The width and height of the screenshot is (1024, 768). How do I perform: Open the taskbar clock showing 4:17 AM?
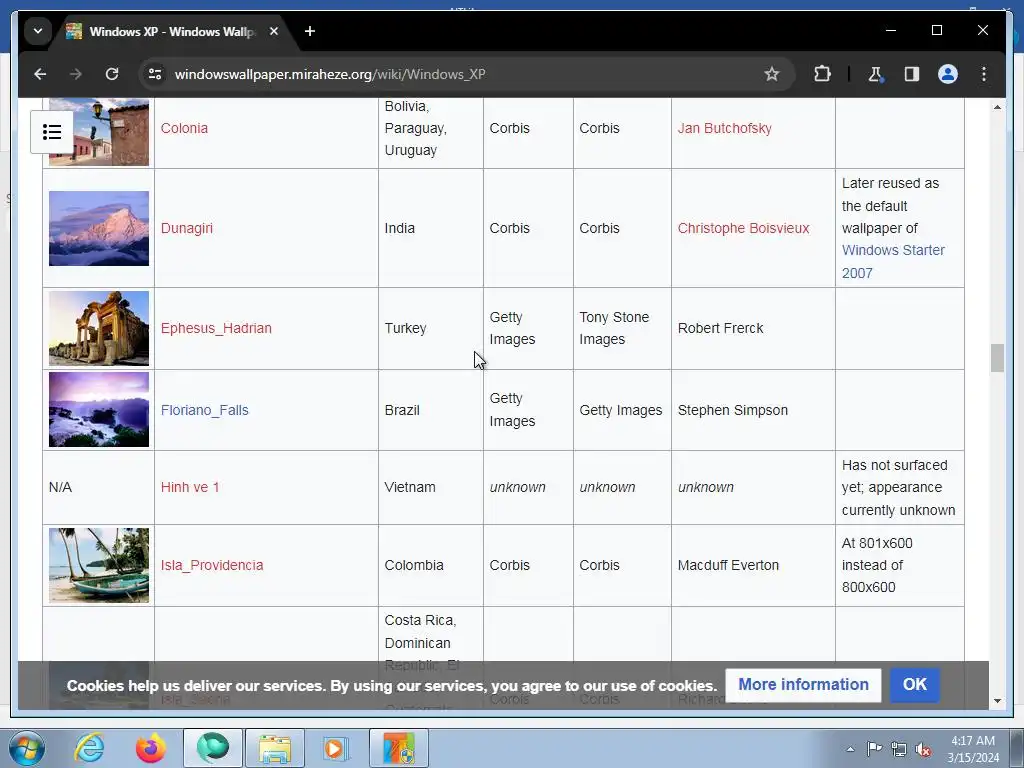(x=973, y=749)
